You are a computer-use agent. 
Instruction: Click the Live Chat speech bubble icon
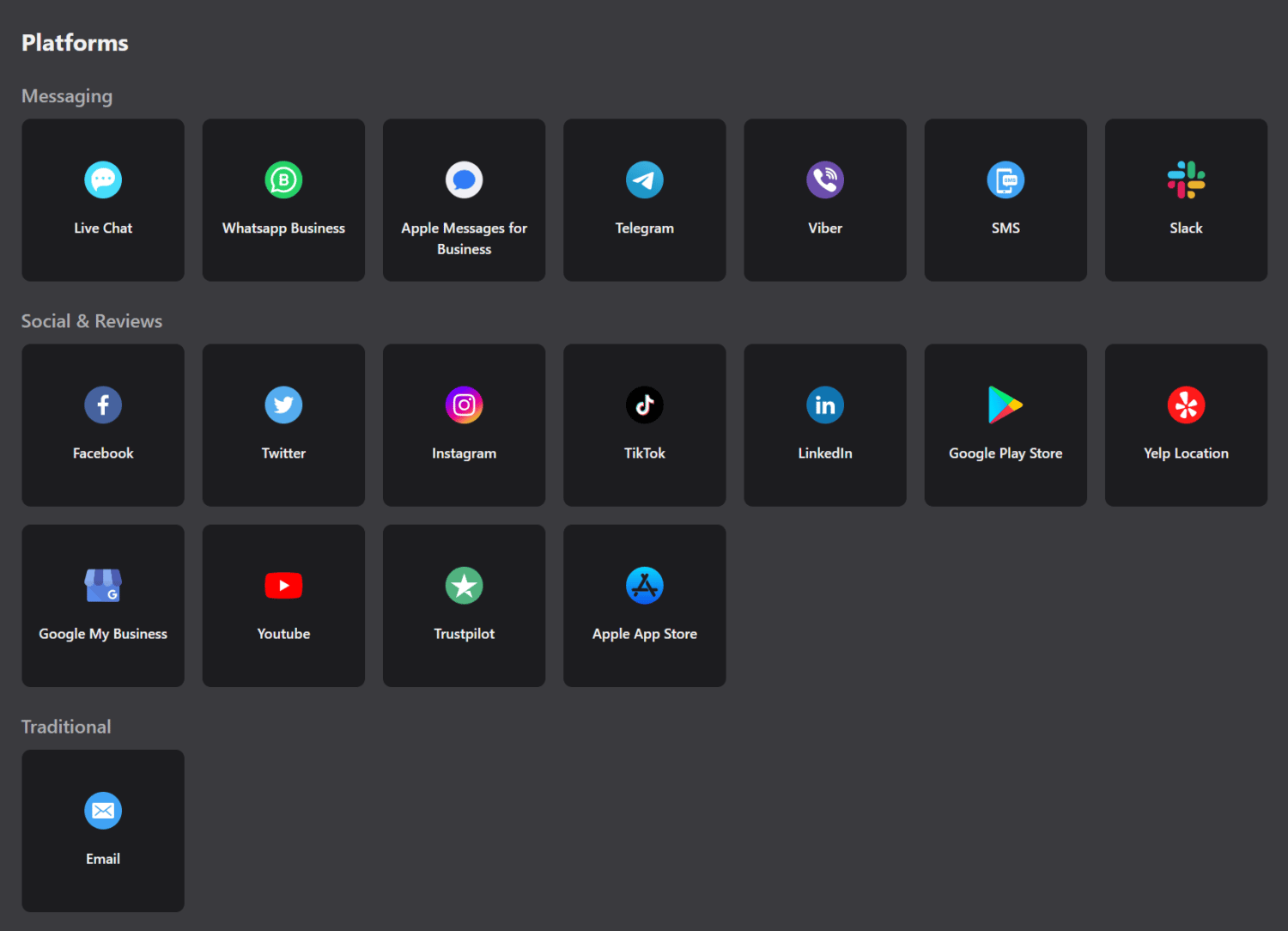pos(103,180)
